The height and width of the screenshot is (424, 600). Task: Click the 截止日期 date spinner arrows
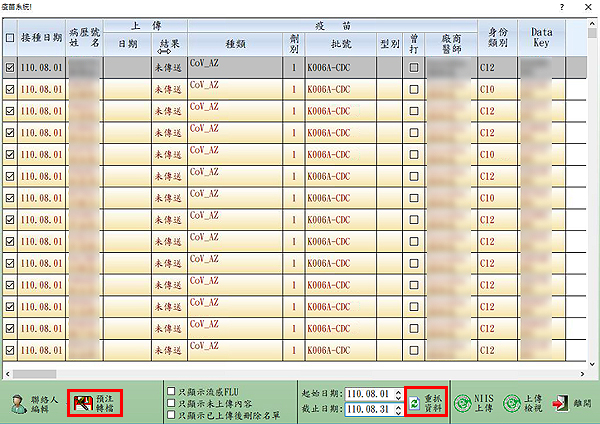(398, 410)
